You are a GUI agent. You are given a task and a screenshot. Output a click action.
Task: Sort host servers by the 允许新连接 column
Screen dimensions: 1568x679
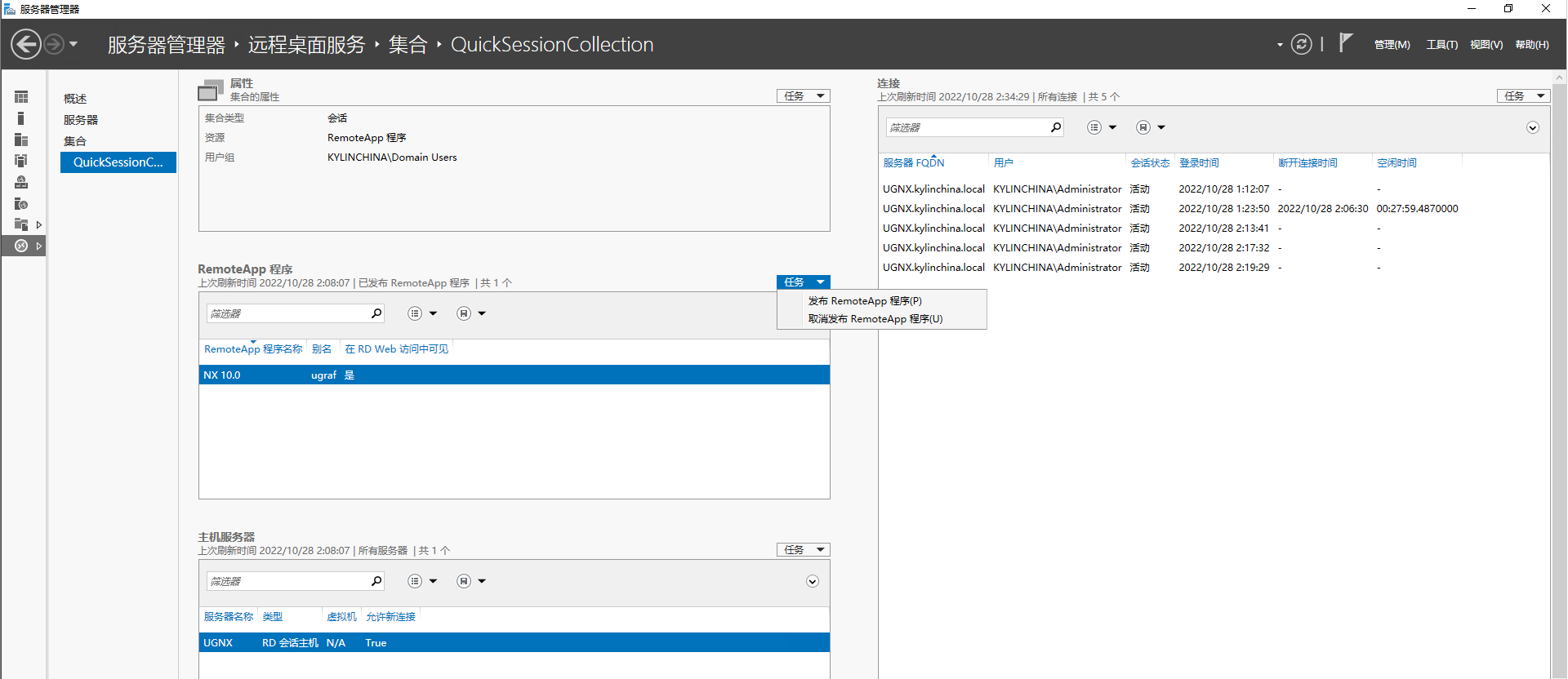(x=390, y=617)
